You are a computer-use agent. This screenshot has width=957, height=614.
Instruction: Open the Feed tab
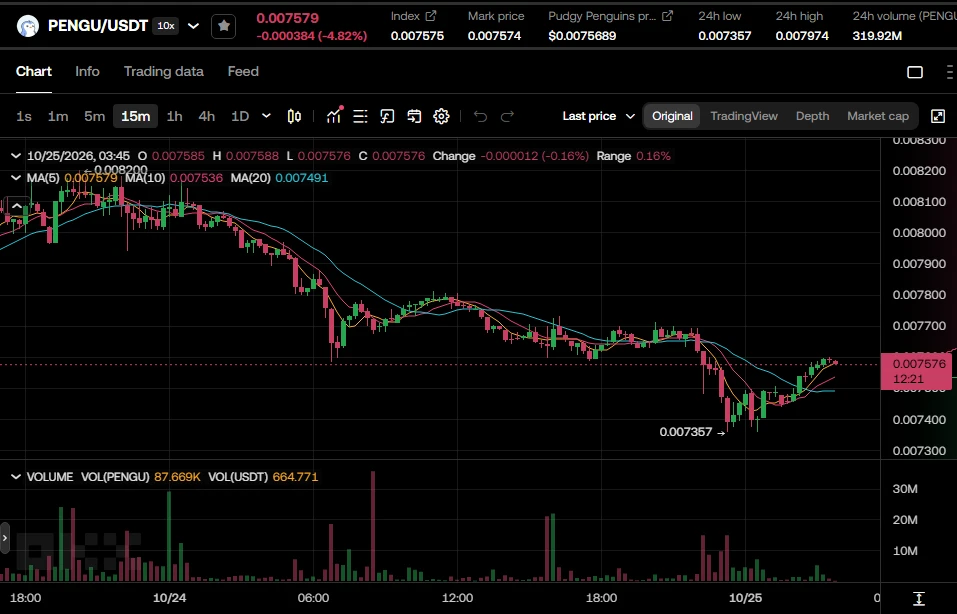(x=243, y=71)
